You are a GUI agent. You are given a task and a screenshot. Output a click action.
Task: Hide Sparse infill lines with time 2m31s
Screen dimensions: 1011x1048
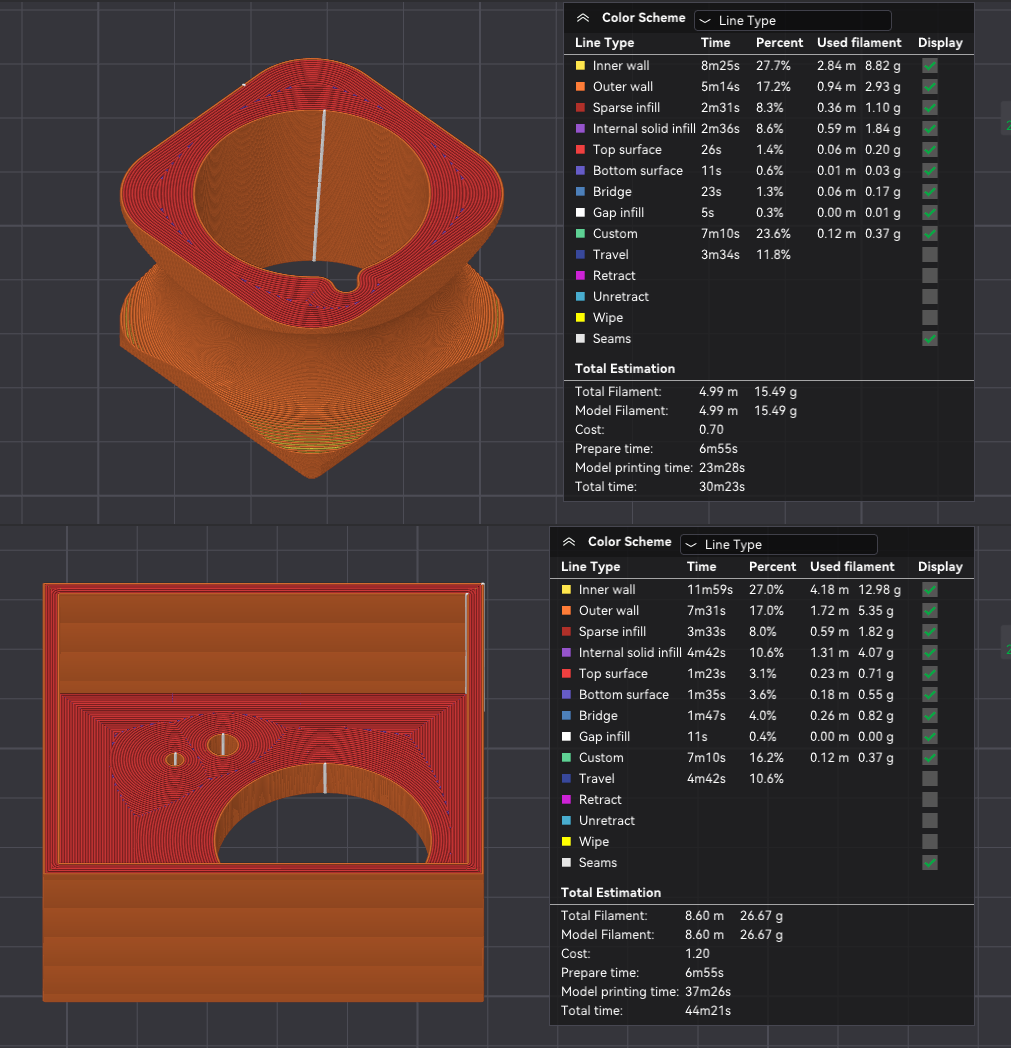929,108
